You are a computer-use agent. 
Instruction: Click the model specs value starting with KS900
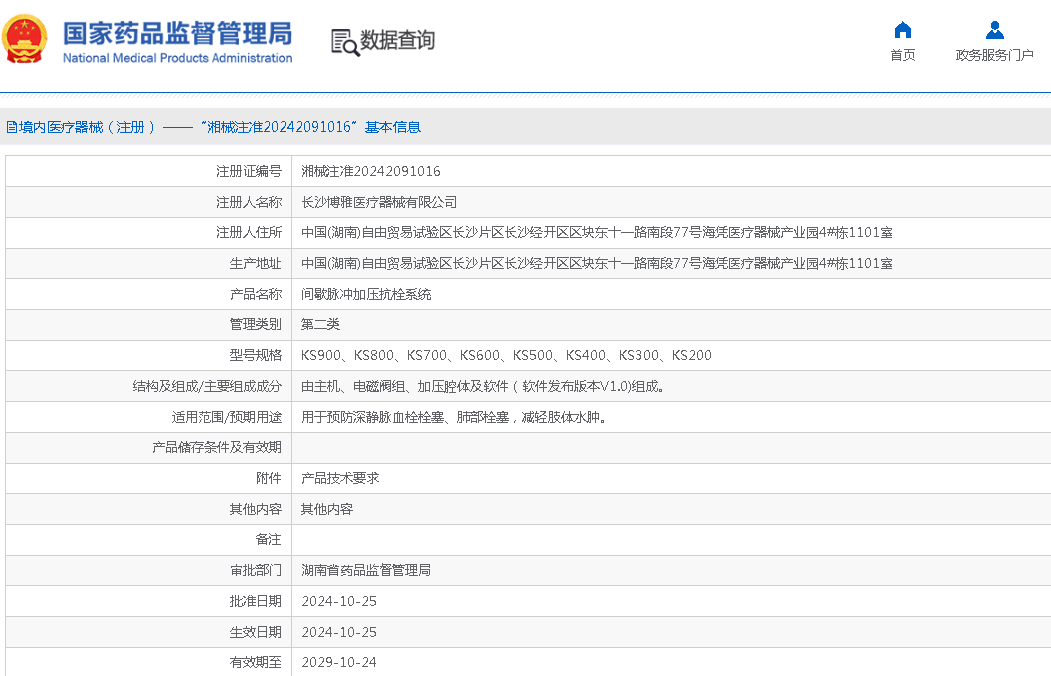(x=506, y=355)
